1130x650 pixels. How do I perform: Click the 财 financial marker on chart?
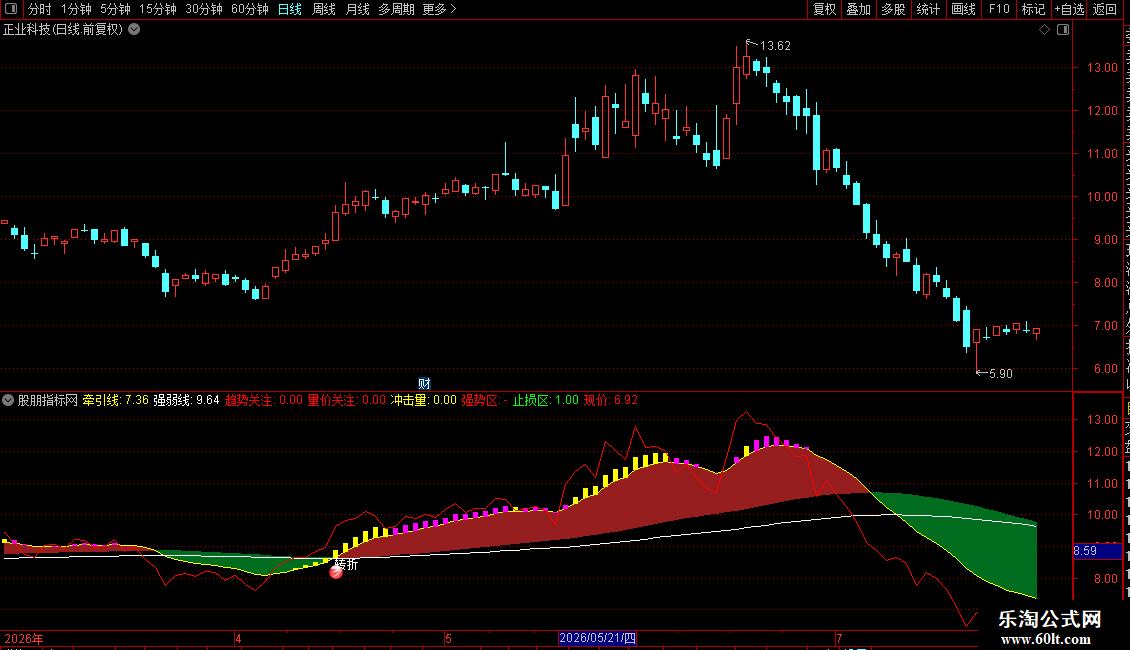(424, 383)
